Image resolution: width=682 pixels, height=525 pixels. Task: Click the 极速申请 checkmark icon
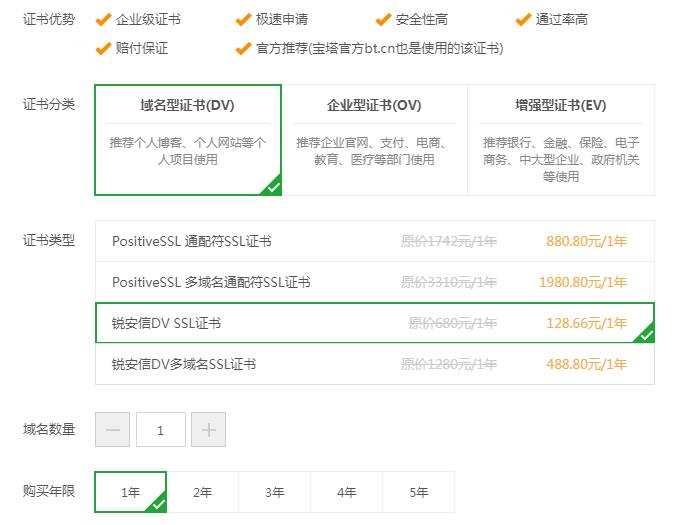tap(243, 20)
